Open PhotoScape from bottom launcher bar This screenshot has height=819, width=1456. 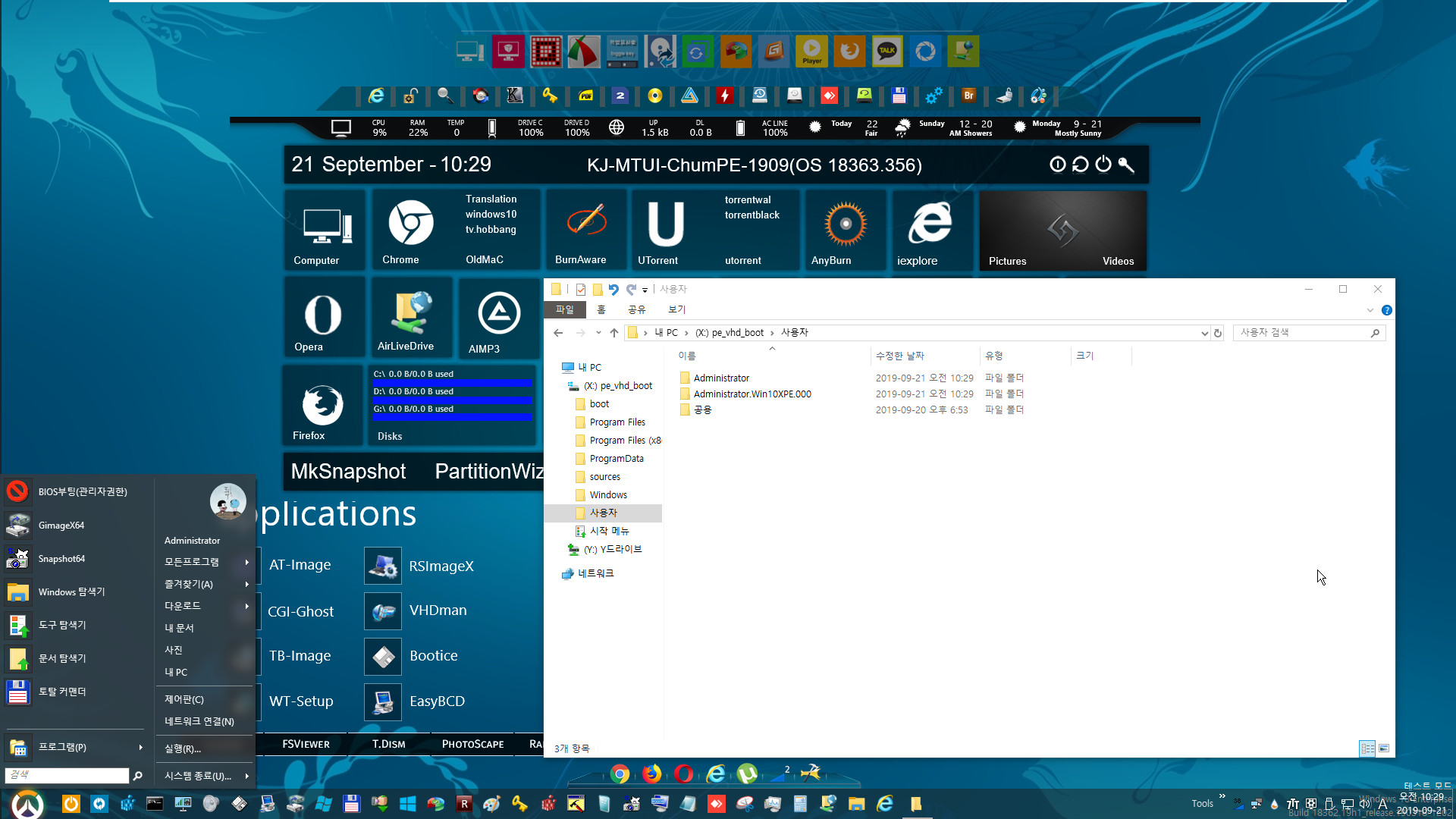(x=472, y=744)
